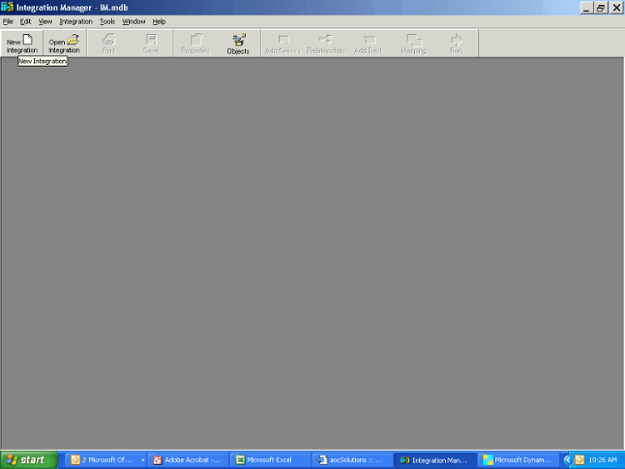Click the Open Integration toolbar icon
The height and width of the screenshot is (469, 625).
[64, 43]
